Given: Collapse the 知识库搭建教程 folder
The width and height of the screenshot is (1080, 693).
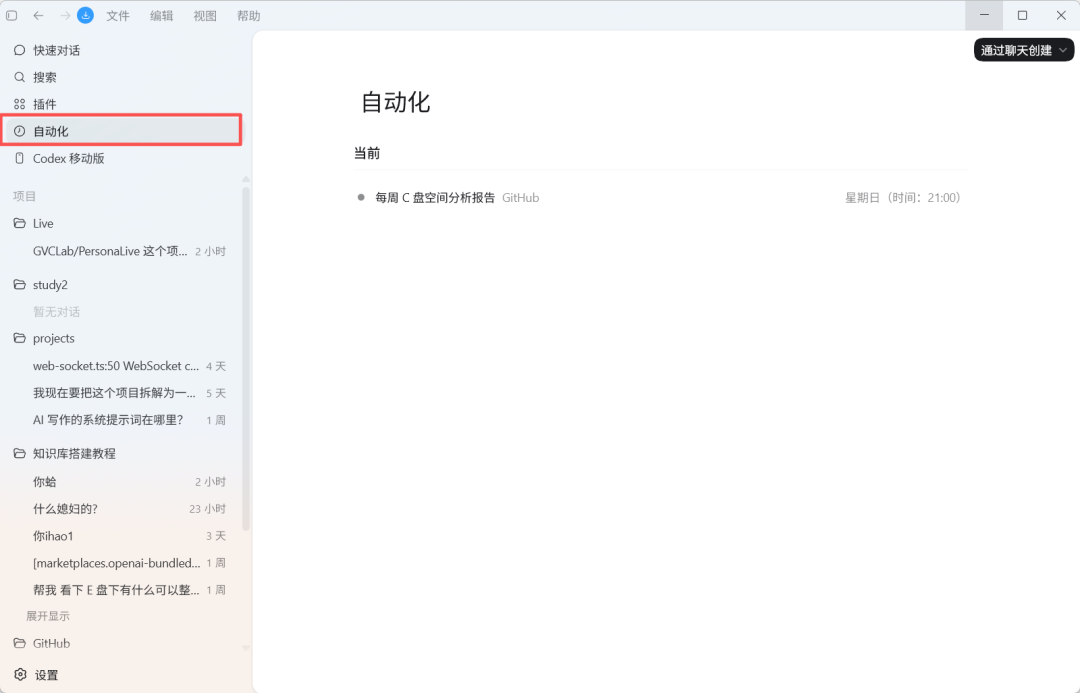Looking at the screenshot, I should [123, 453].
